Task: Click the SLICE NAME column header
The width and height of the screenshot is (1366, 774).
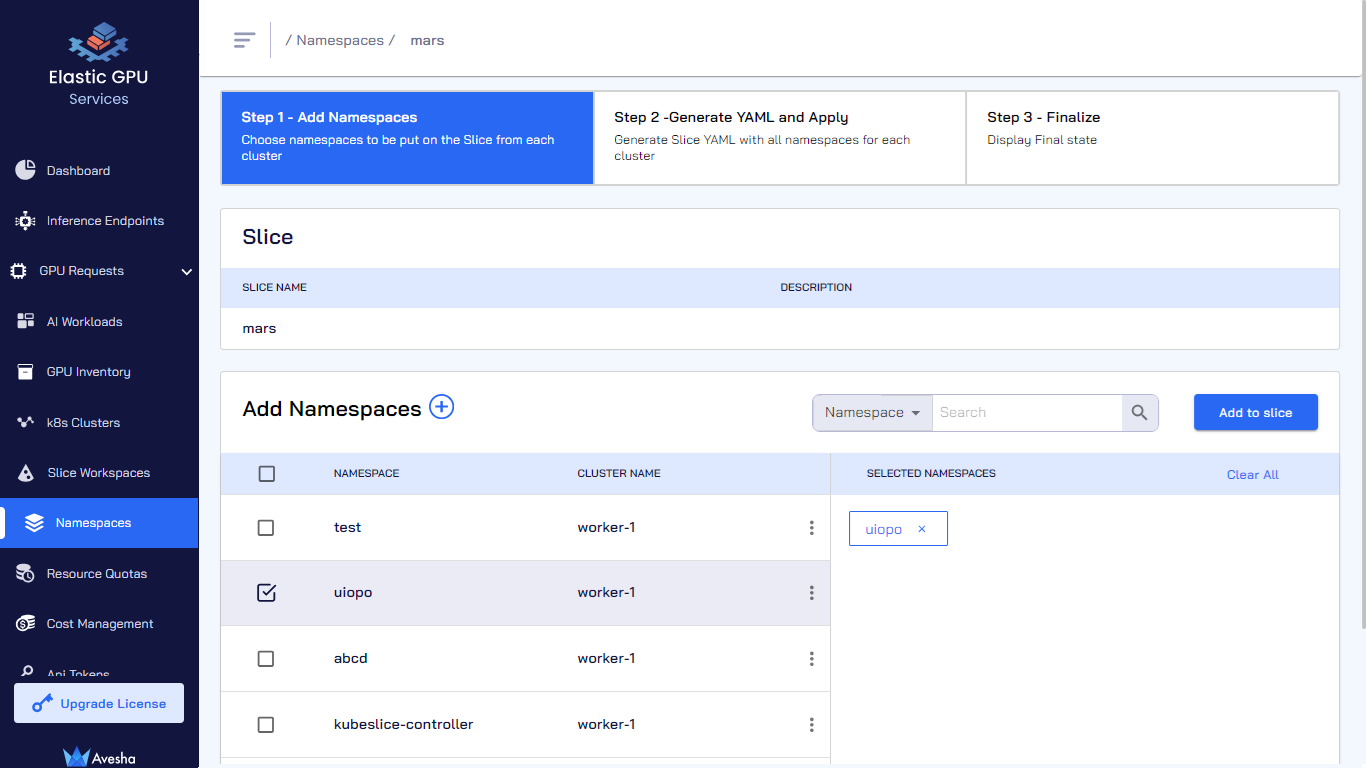Action: pyautogui.click(x=274, y=288)
